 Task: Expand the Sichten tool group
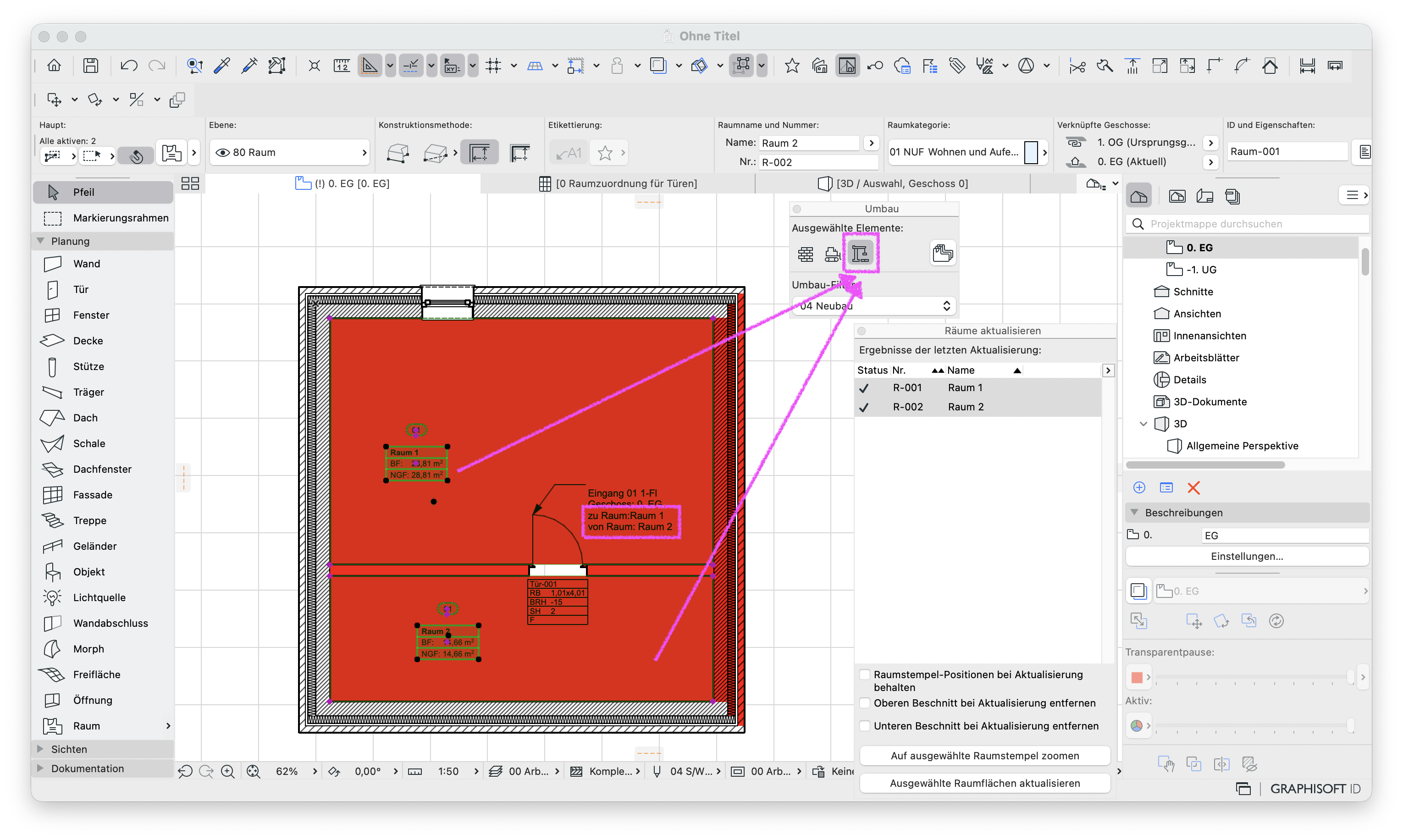(40, 748)
